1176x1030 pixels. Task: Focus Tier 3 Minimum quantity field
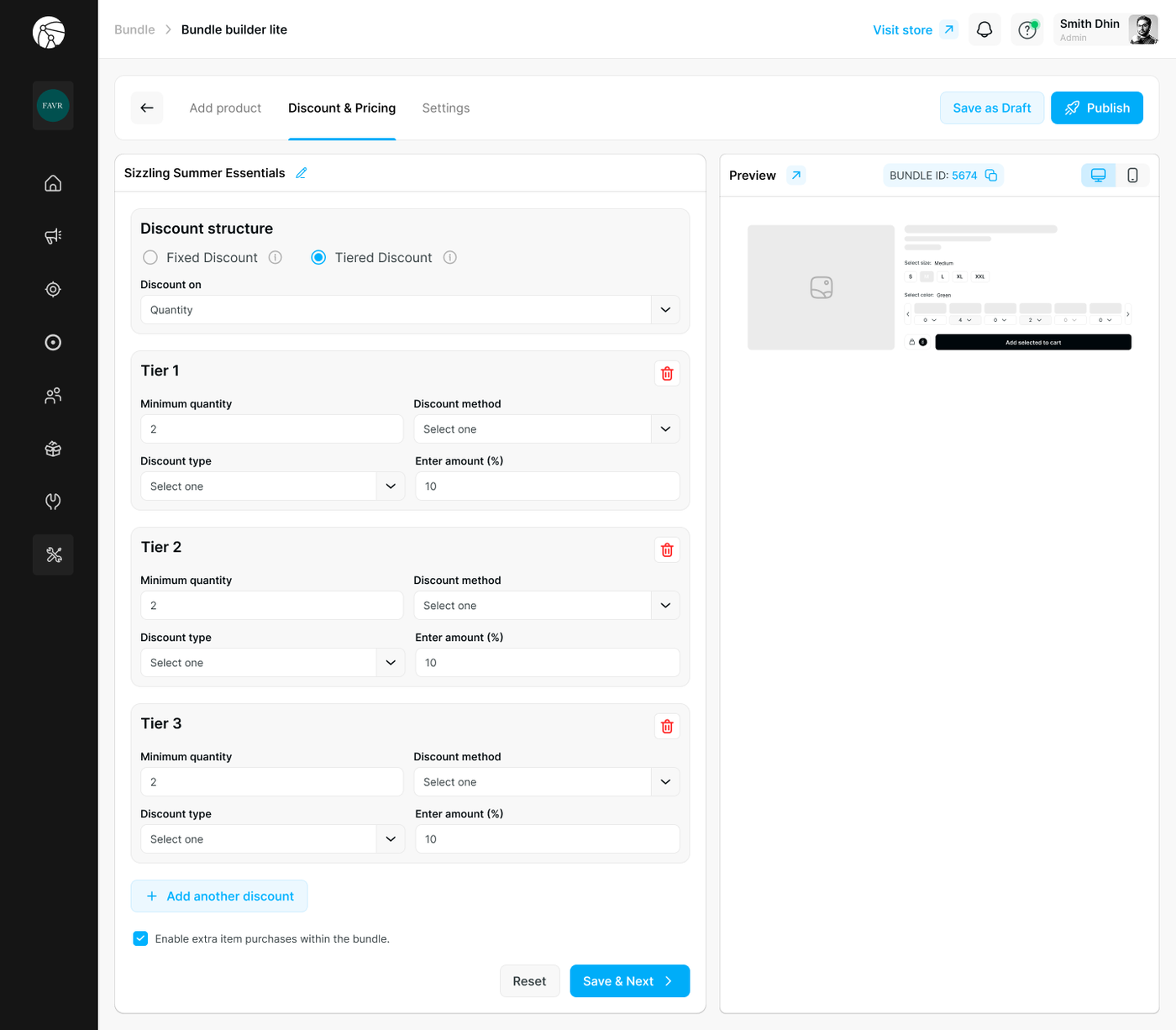click(x=272, y=782)
